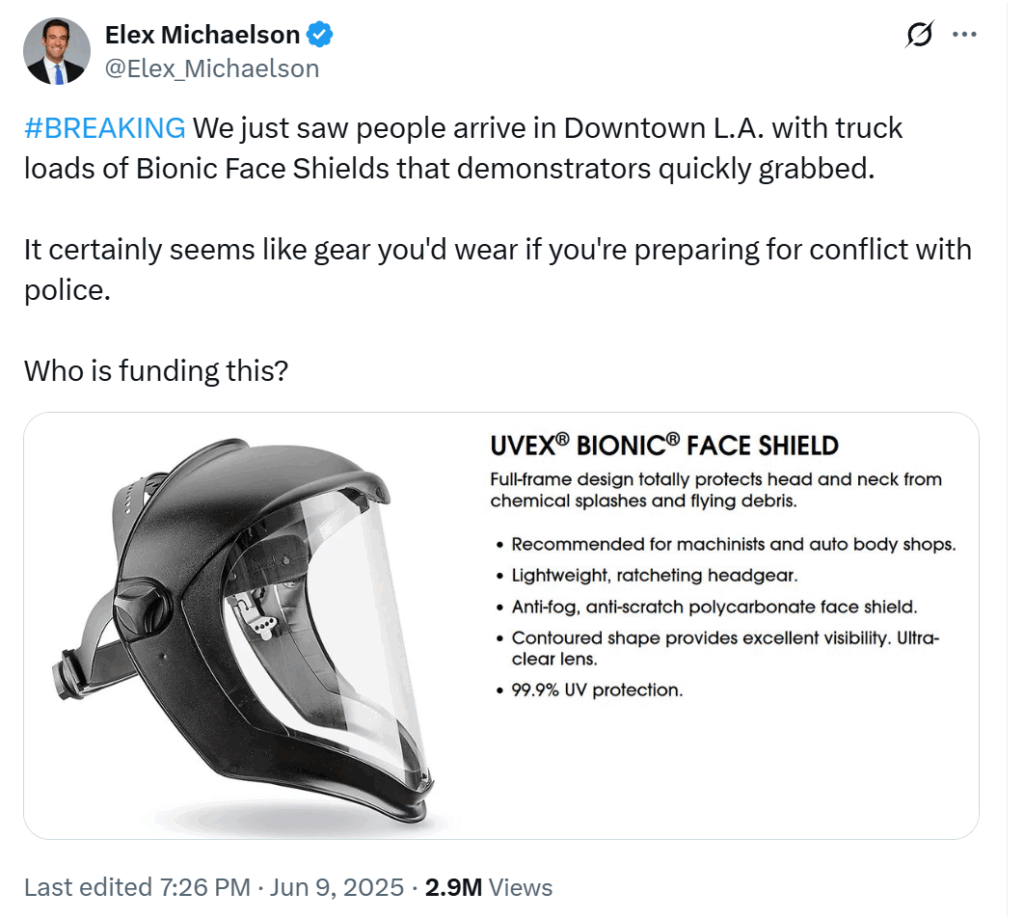Click the display name Elex Michaelson

(x=202, y=35)
